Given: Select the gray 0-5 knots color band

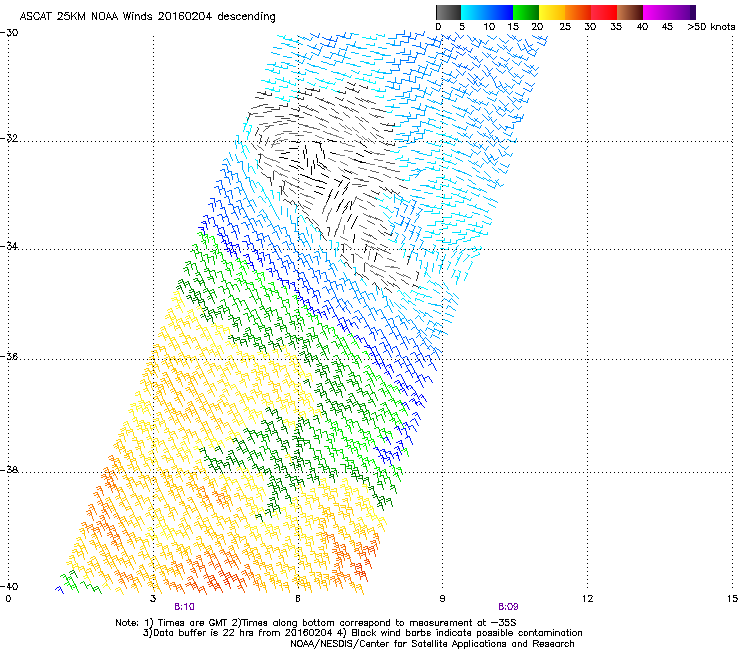Looking at the screenshot, I should pyautogui.click(x=448, y=12).
